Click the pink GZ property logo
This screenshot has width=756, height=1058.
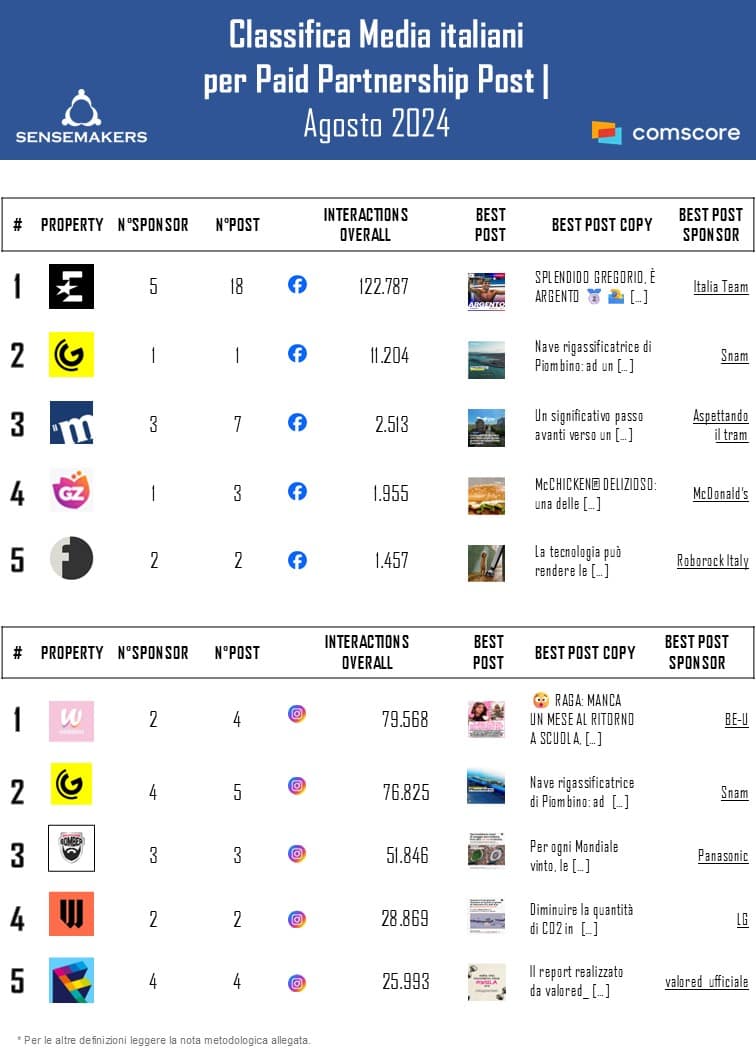coord(71,490)
